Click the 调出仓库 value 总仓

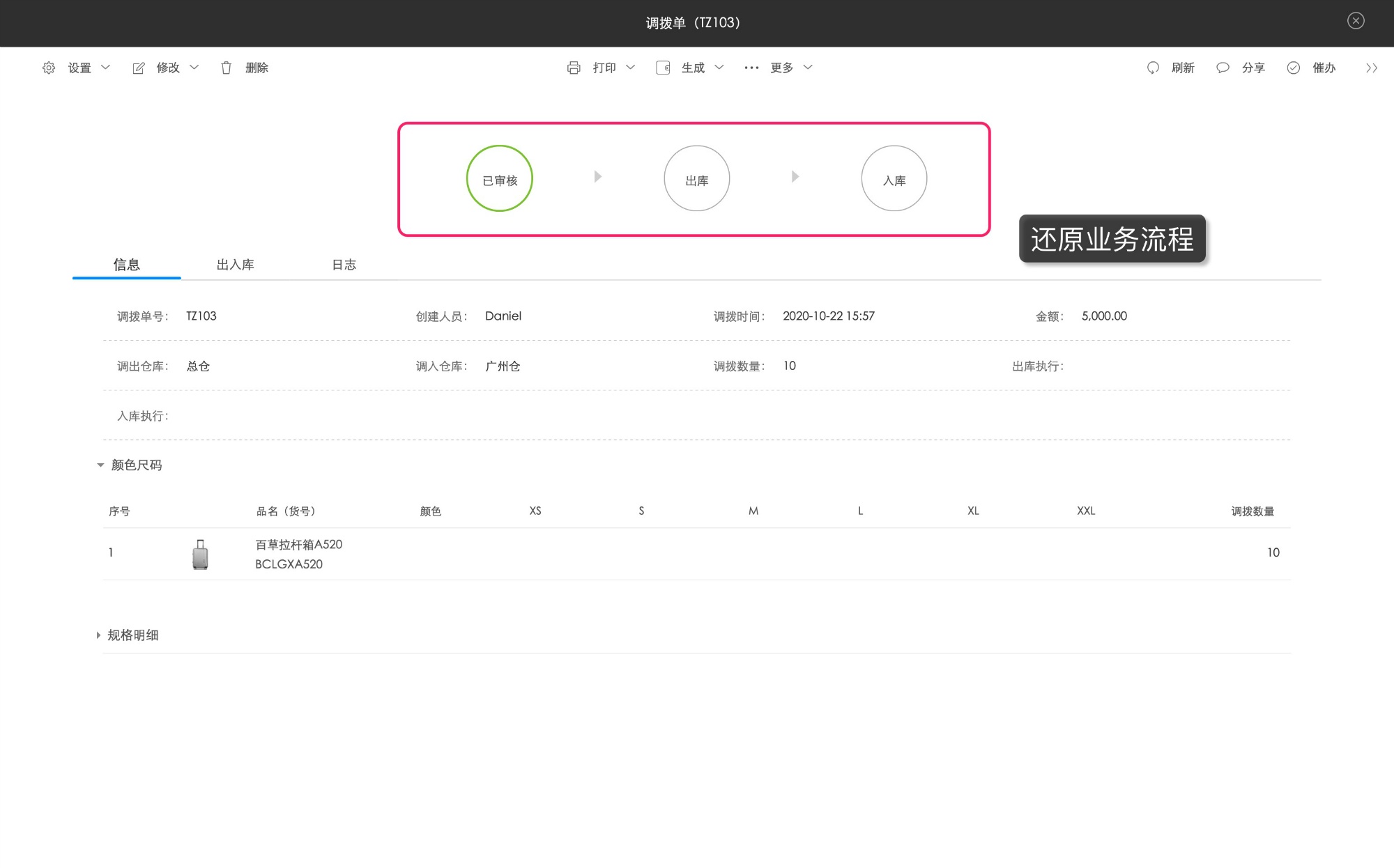(x=199, y=366)
